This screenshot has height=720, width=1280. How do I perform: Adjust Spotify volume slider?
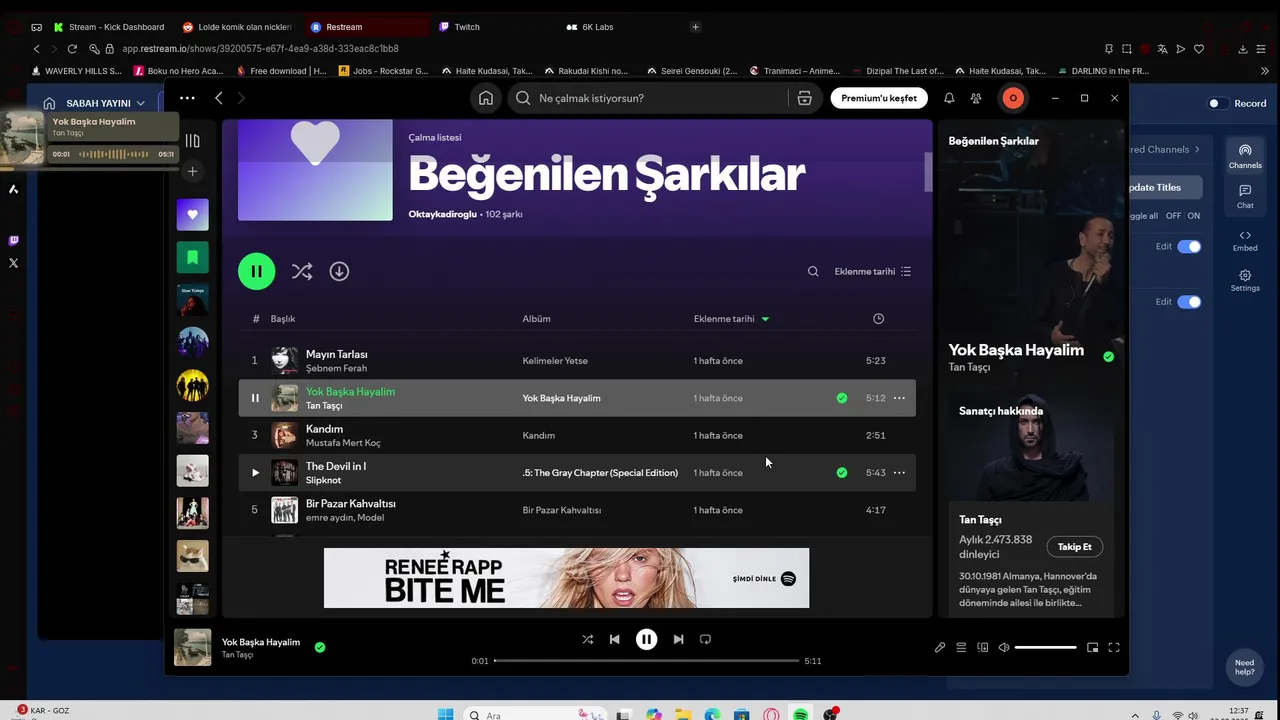[x=1045, y=647]
